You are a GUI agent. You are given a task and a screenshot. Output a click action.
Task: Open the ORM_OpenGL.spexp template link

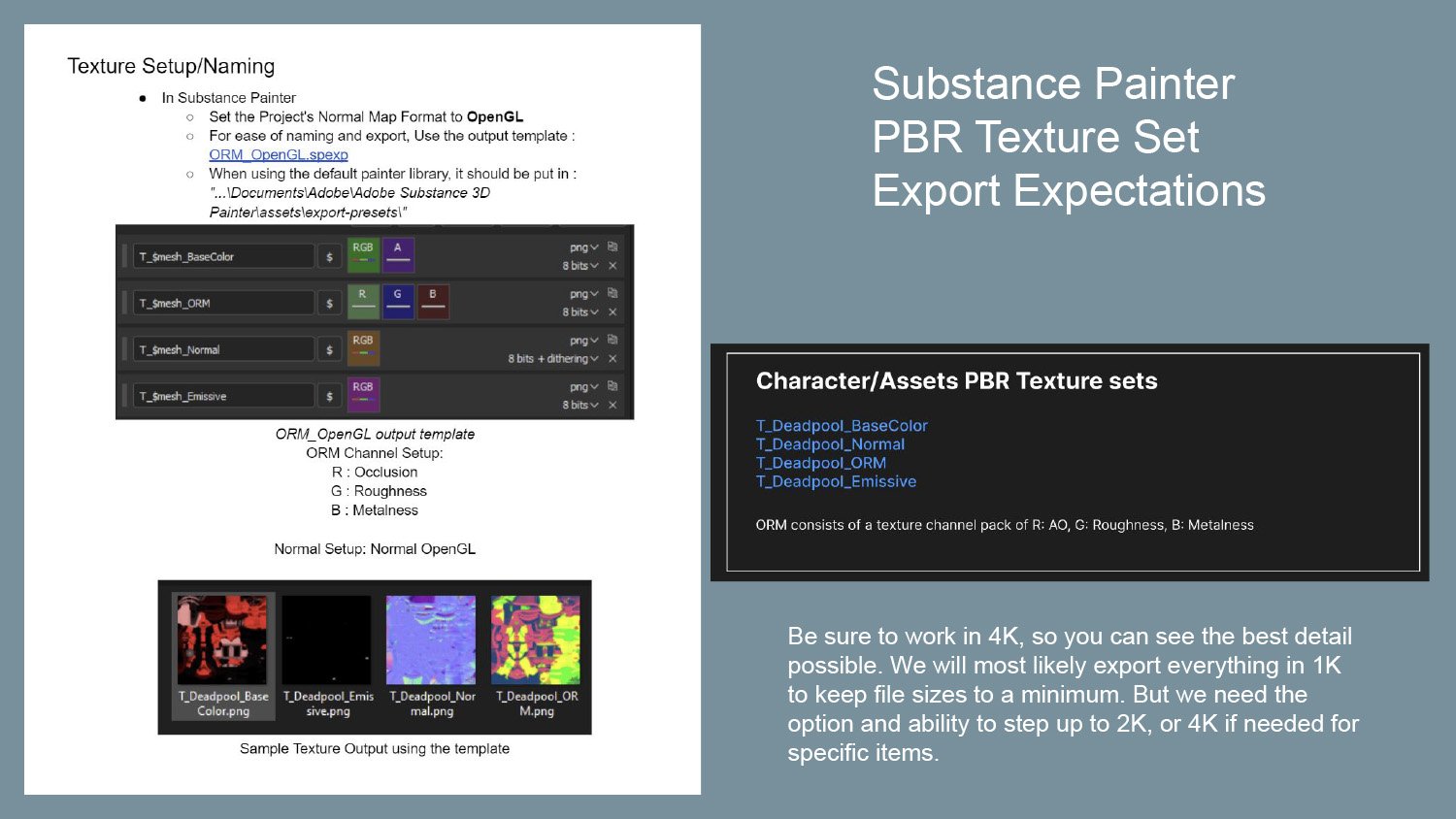tap(279, 154)
